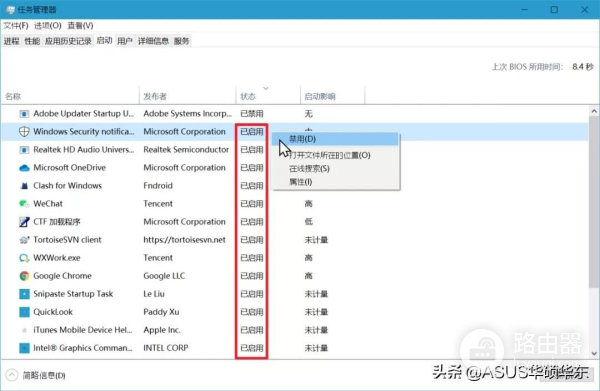Click publisher Le Liu
Image resolution: width=600 pixels, height=391 pixels.
coord(154,294)
